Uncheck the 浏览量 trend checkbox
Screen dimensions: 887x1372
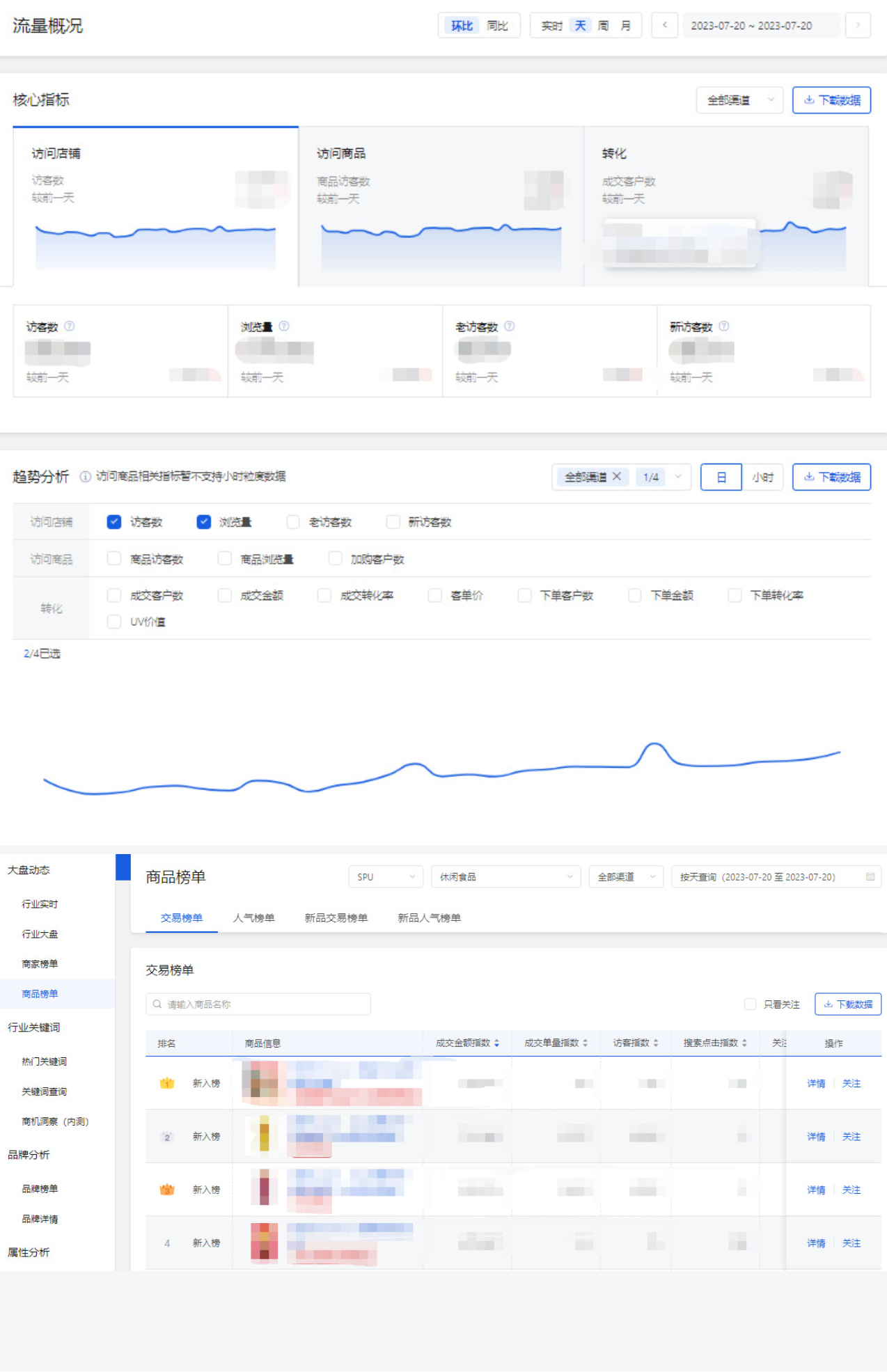point(204,522)
